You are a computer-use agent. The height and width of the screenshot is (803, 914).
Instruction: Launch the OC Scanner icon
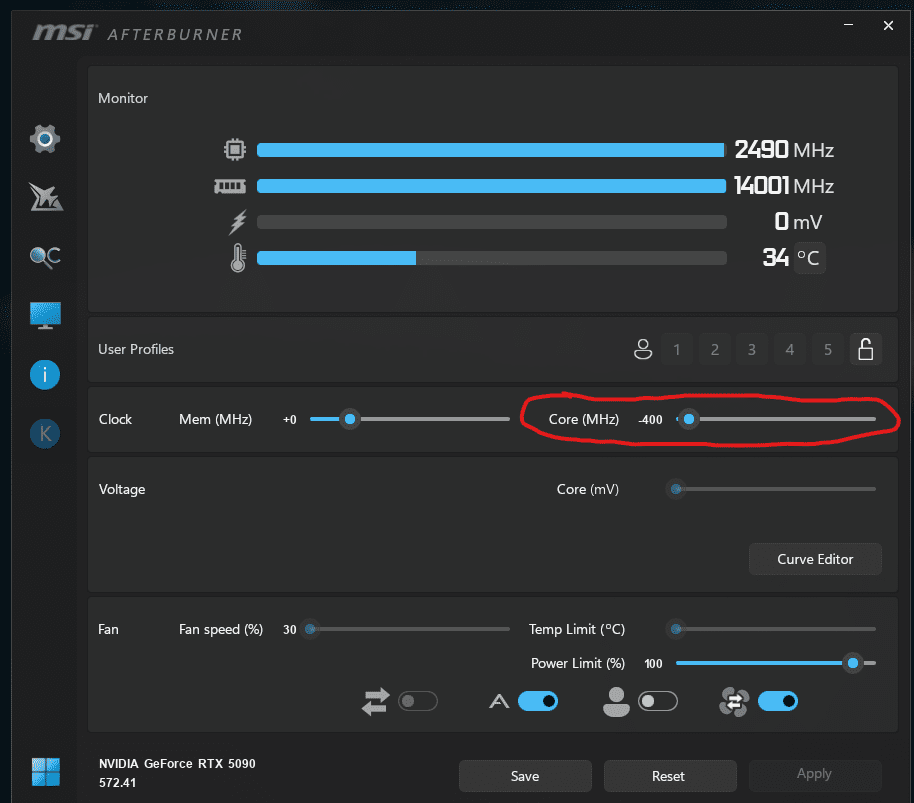(x=45, y=256)
